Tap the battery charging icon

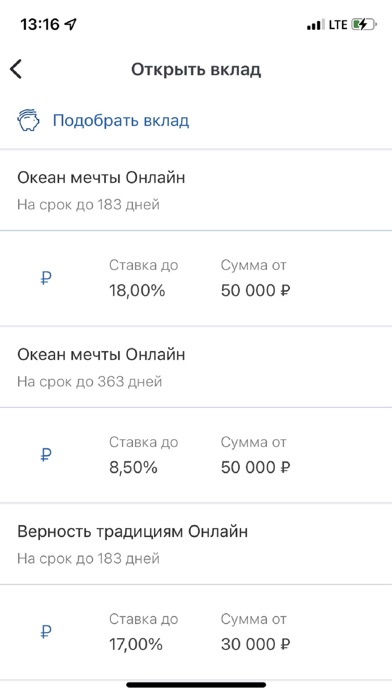pos(364,24)
